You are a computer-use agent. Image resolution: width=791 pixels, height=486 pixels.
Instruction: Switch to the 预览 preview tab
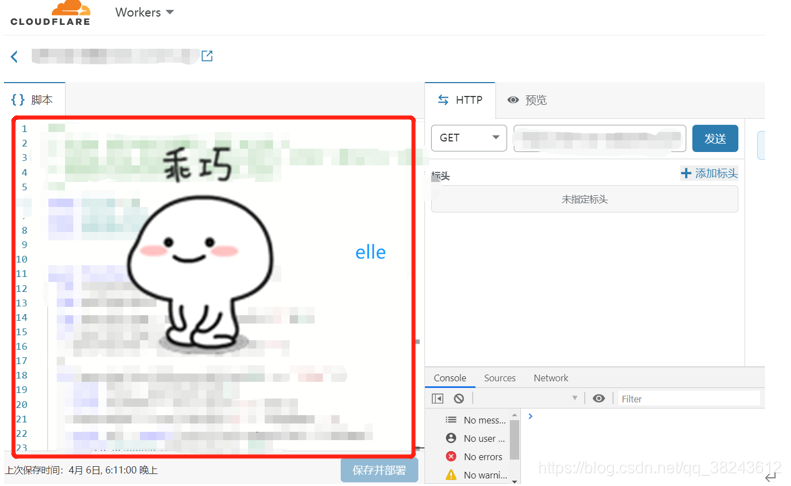527,100
